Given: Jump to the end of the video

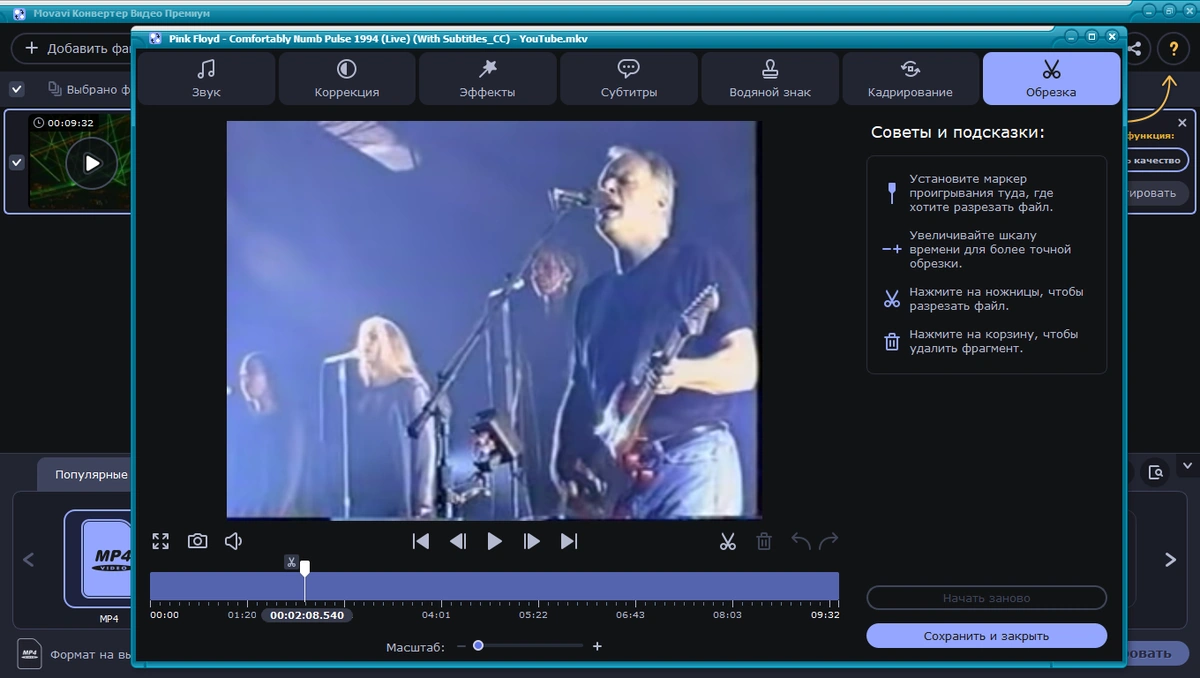Looking at the screenshot, I should click(x=569, y=541).
